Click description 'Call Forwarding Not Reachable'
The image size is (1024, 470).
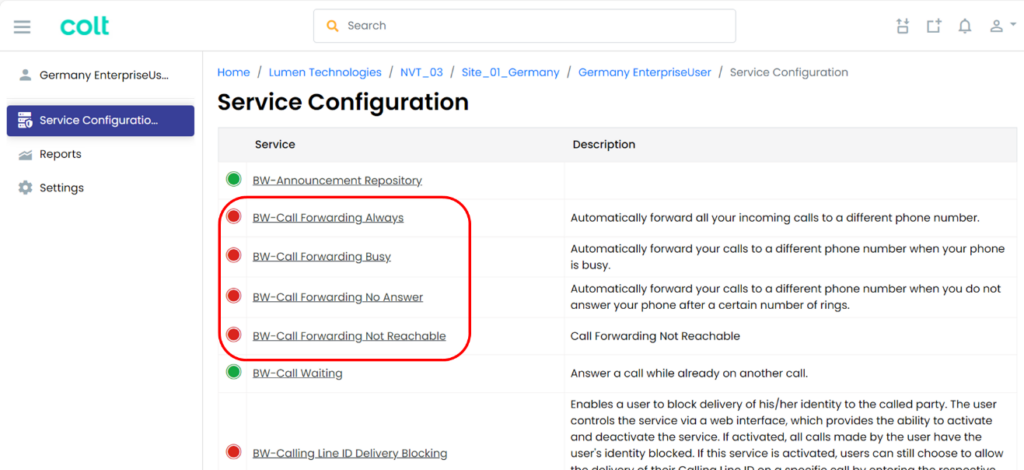(655, 336)
